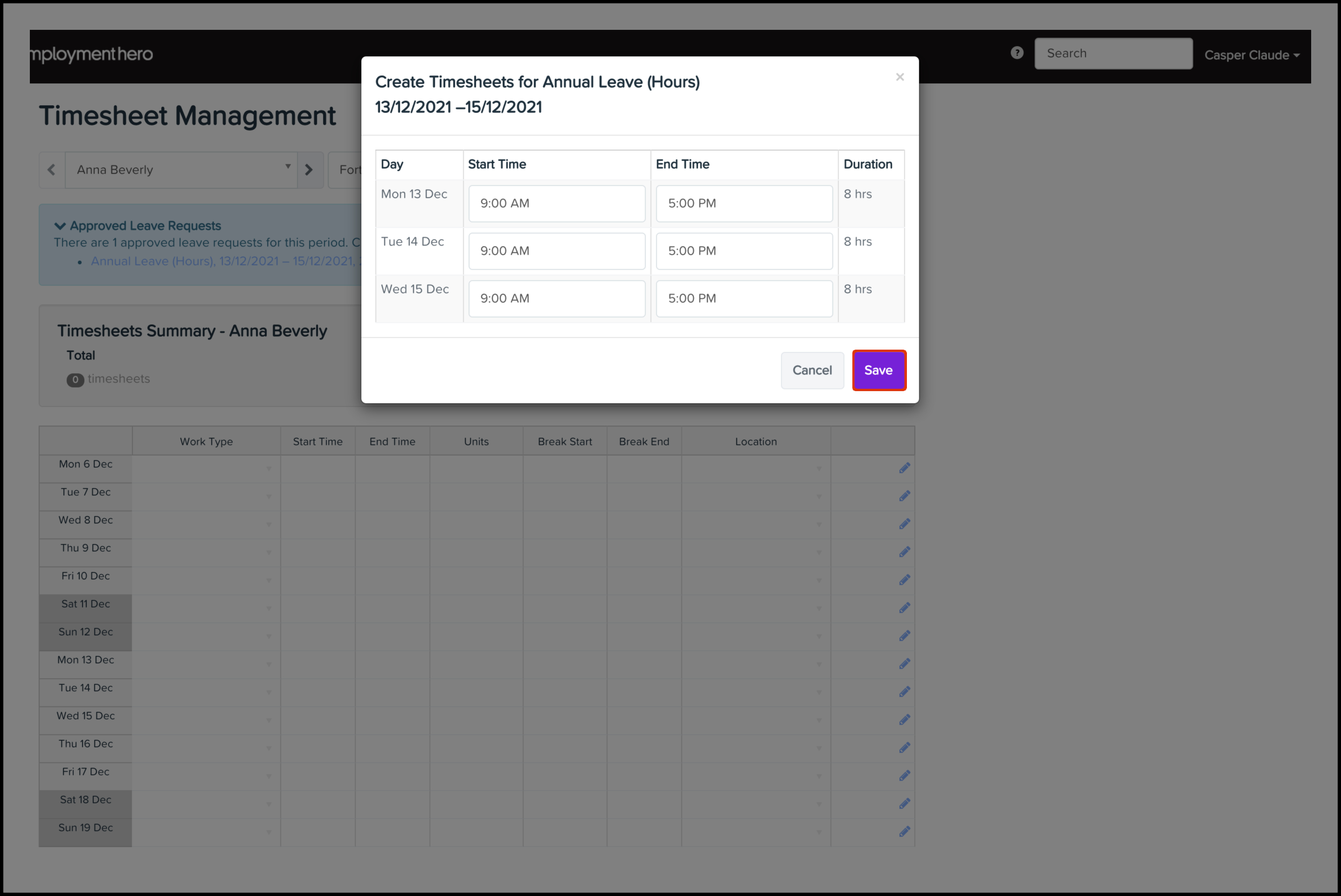Click the pencil icon for Sun 19 Dec
1341x896 pixels.
tap(904, 831)
